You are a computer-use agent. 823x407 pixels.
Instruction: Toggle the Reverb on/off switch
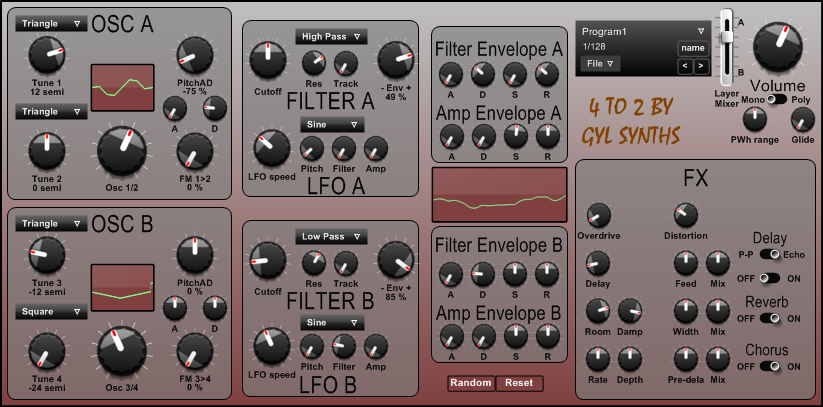[x=770, y=318]
